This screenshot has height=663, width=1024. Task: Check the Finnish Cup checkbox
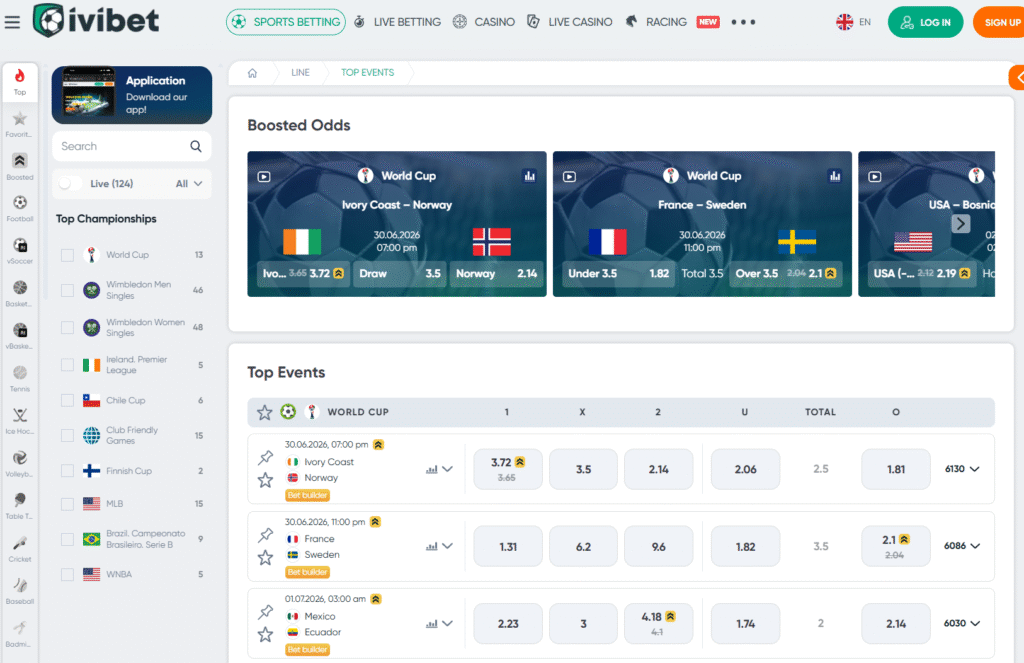click(x=67, y=471)
